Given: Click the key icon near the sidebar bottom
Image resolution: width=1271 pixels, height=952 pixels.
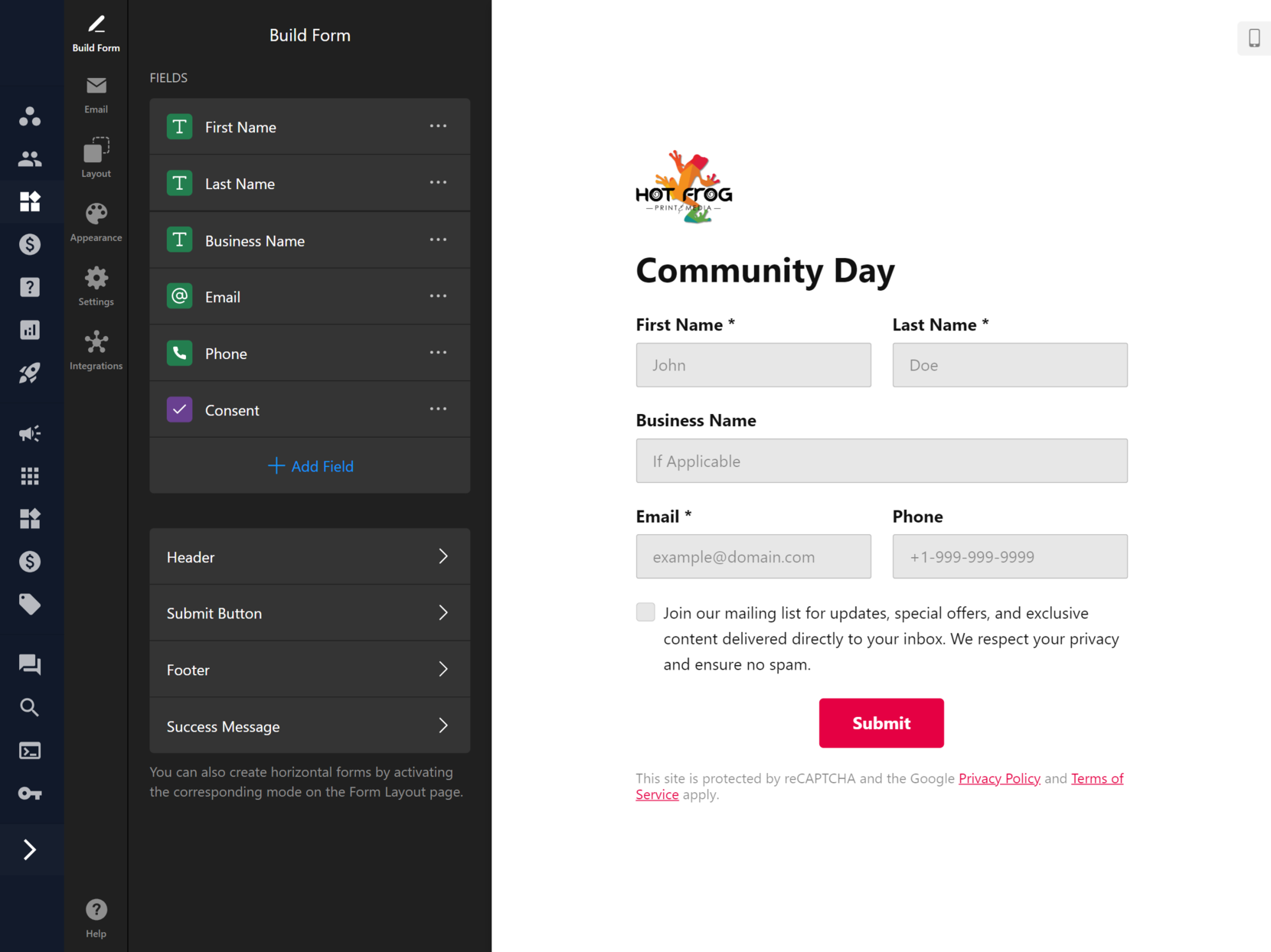Looking at the screenshot, I should pyautogui.click(x=30, y=793).
